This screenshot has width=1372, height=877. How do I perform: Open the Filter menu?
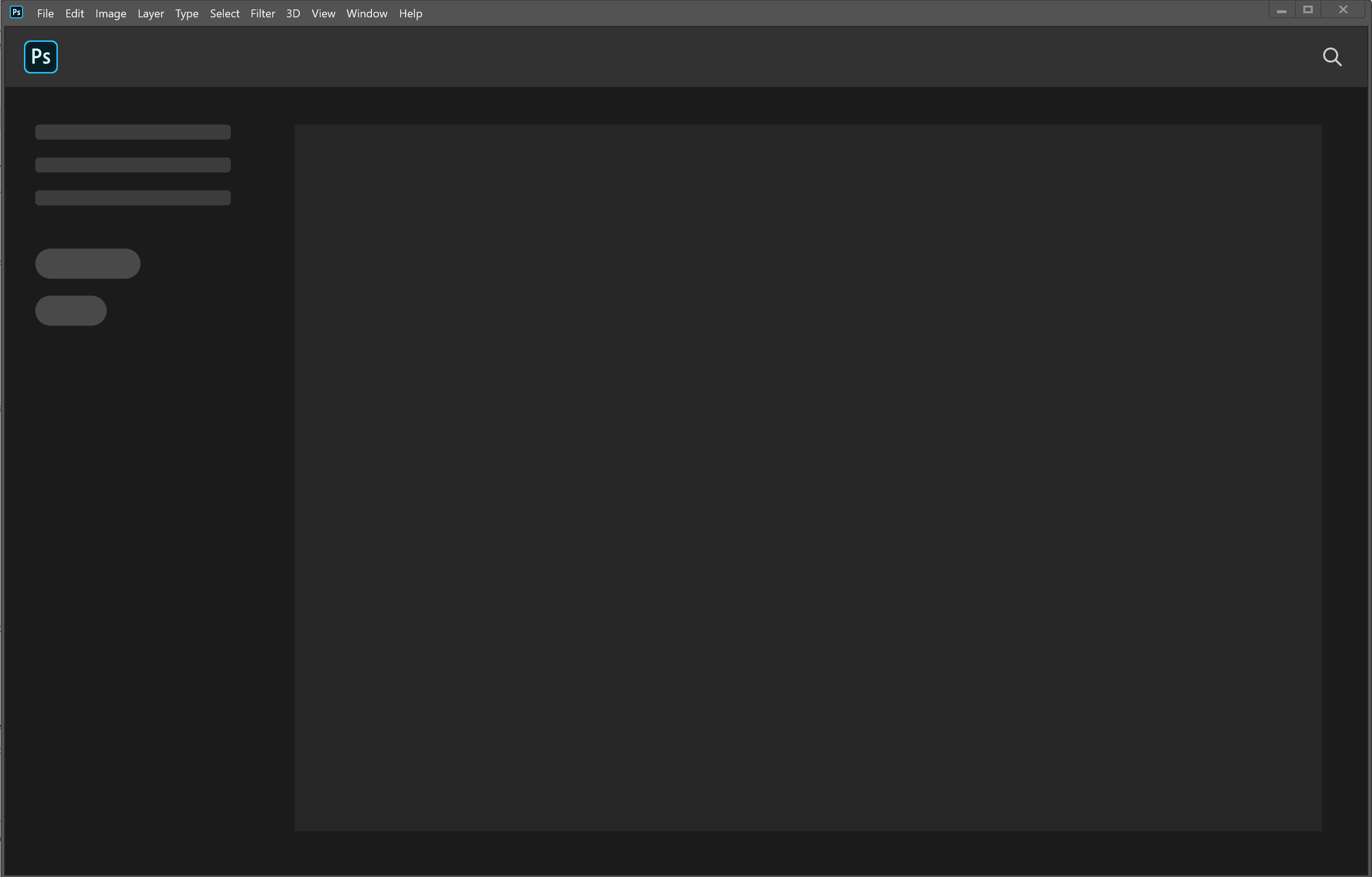263,14
